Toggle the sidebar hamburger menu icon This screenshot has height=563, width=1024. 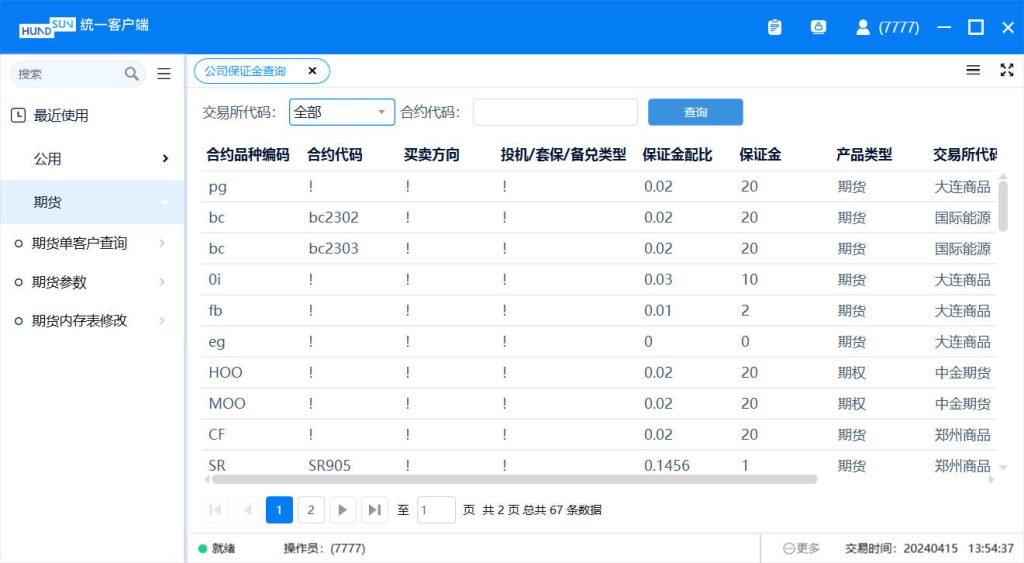point(164,74)
